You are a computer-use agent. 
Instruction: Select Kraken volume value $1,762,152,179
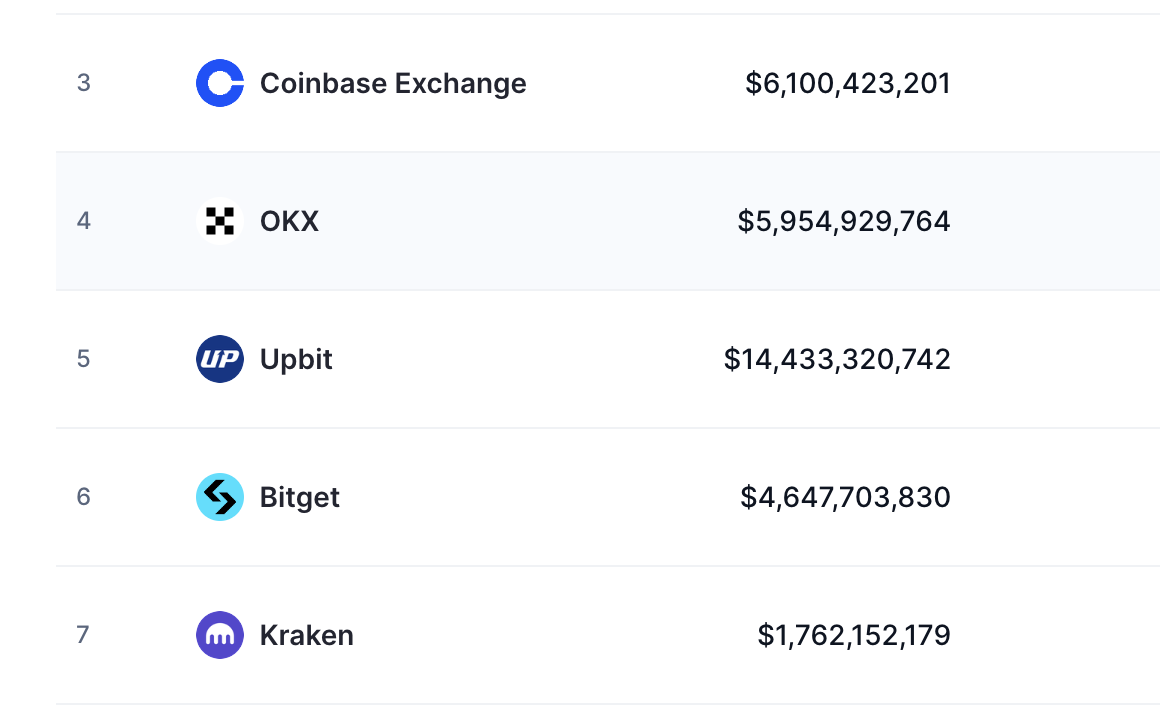(853, 635)
